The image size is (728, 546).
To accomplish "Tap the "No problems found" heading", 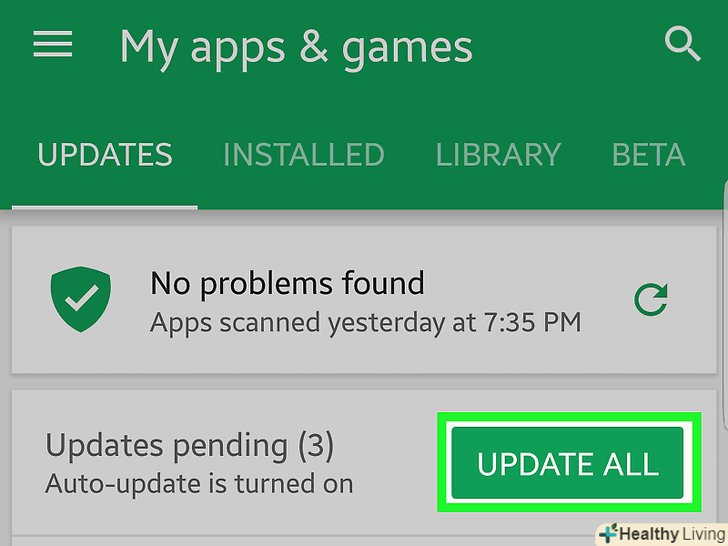I will [x=287, y=283].
